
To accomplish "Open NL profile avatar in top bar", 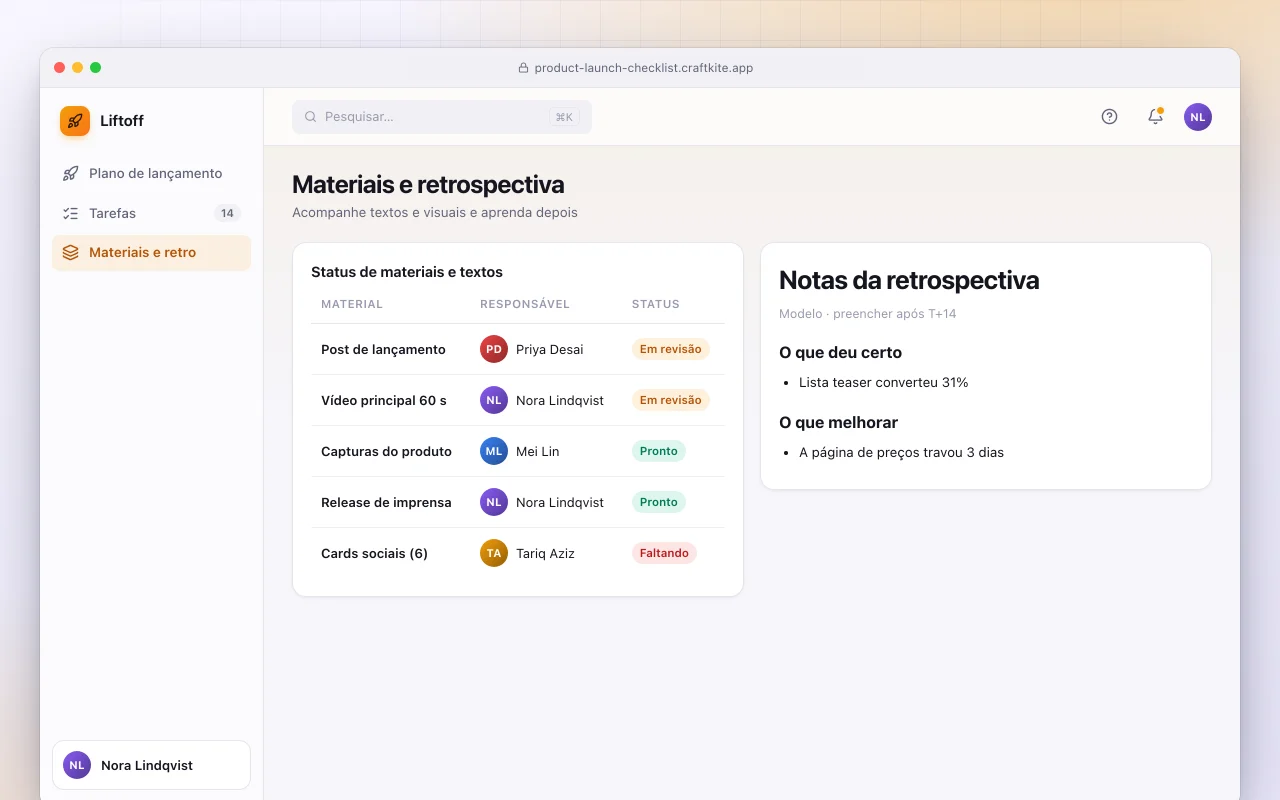I will (x=1198, y=117).
